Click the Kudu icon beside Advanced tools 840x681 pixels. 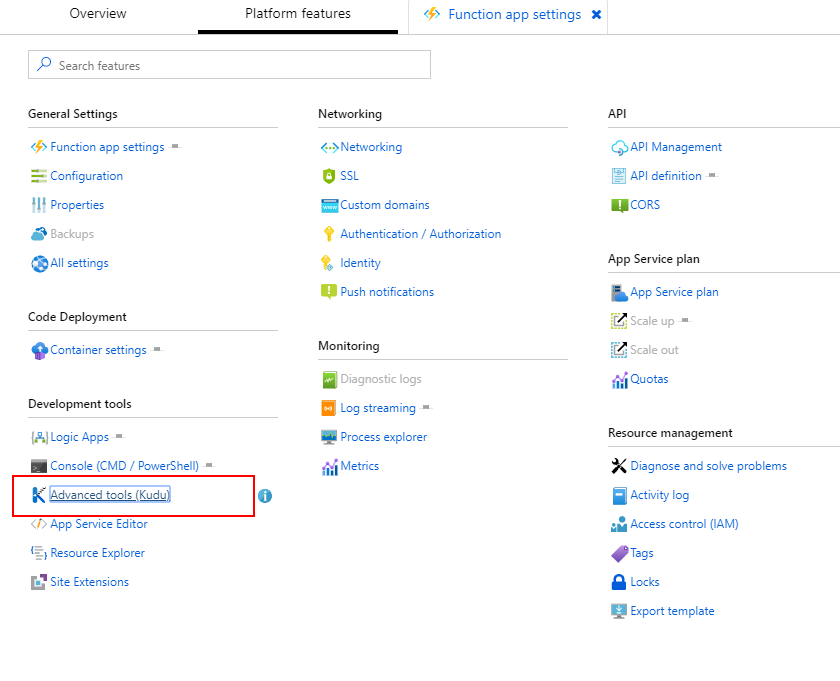39,495
